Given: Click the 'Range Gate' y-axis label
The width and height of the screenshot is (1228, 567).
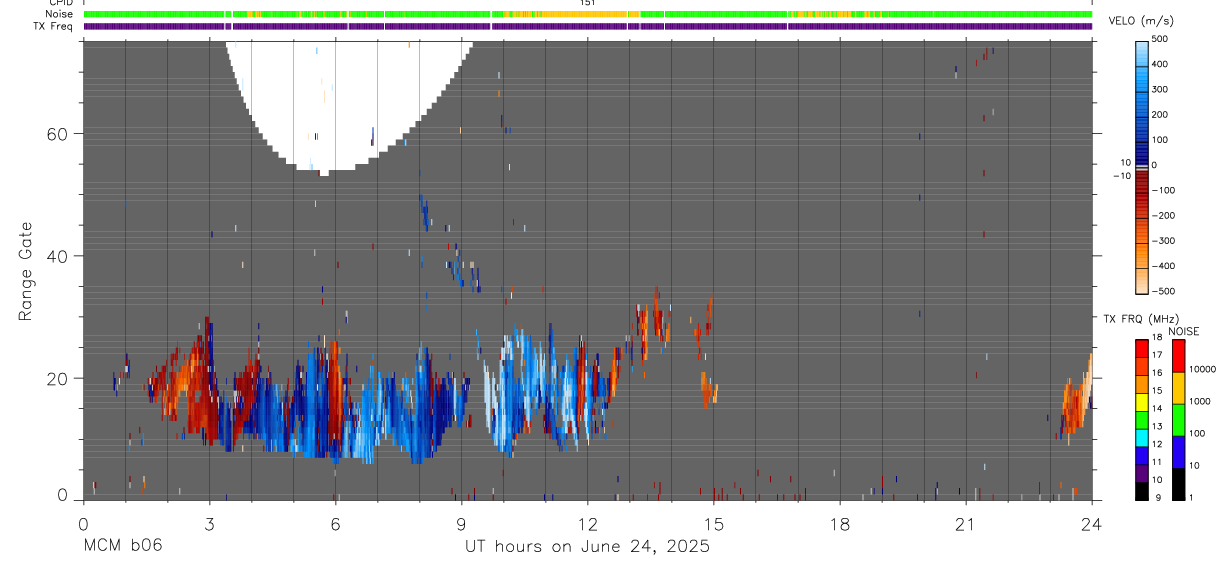Looking at the screenshot, I should click(25, 271).
